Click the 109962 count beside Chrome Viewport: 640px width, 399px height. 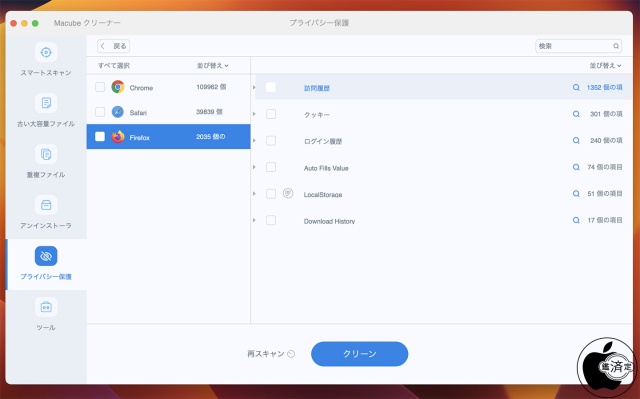(211, 87)
